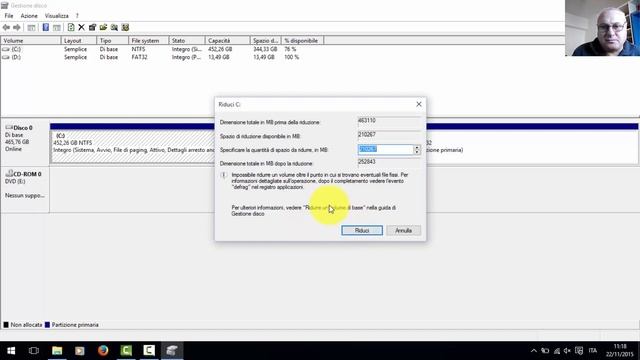Toggle the console tree pane icon
Screen dimensions: 640x360
click(31, 27)
